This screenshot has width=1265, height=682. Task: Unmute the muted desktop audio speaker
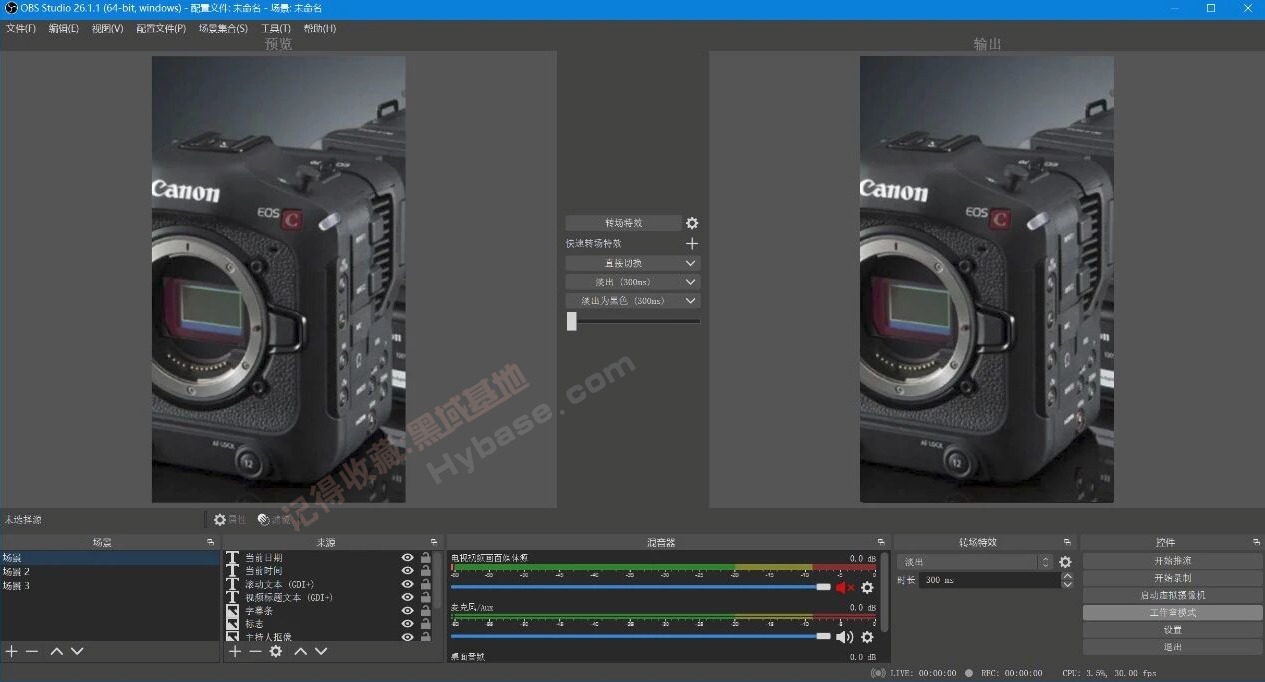[843, 587]
